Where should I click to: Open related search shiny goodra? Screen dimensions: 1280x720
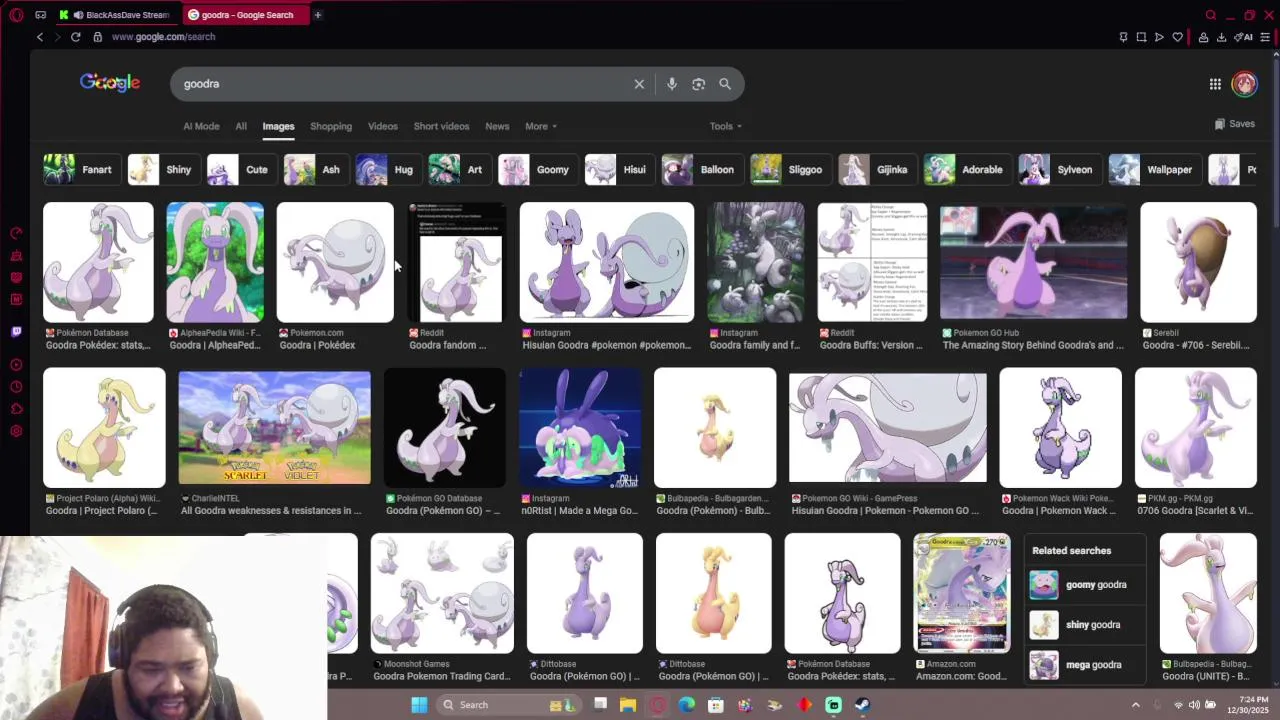click(x=1086, y=625)
